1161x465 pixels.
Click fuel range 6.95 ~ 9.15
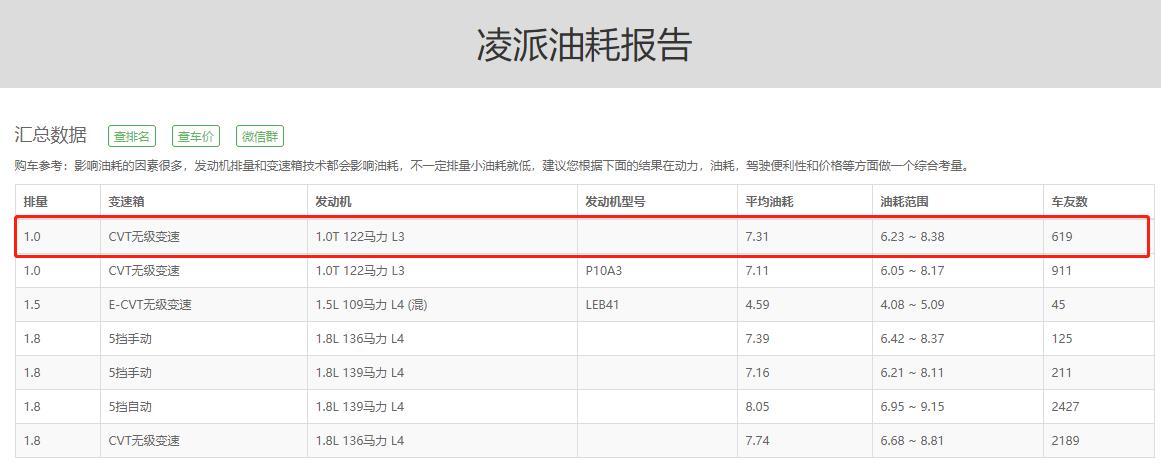pos(912,407)
